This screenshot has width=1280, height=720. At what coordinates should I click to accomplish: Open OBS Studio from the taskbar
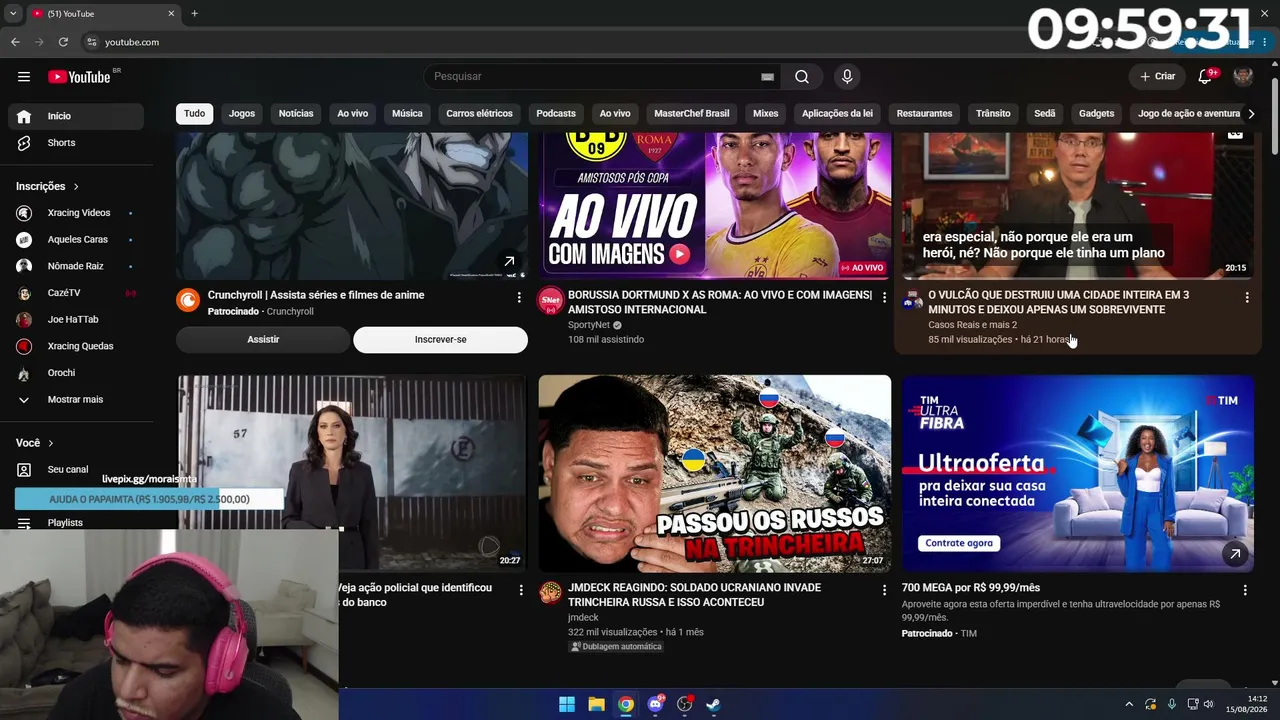[x=685, y=704]
